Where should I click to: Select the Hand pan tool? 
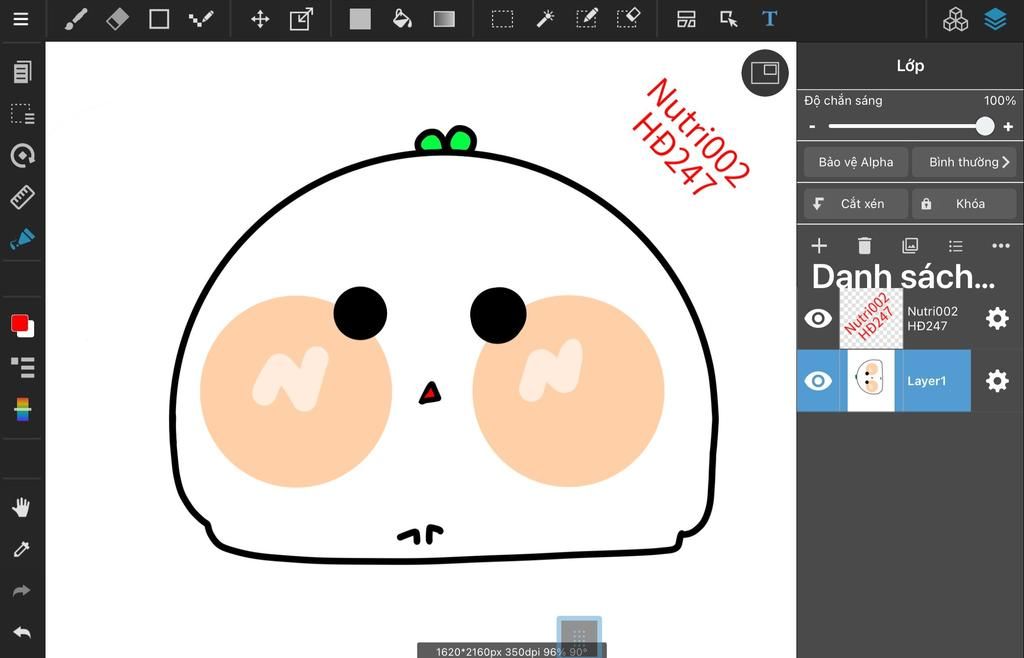pos(21,507)
